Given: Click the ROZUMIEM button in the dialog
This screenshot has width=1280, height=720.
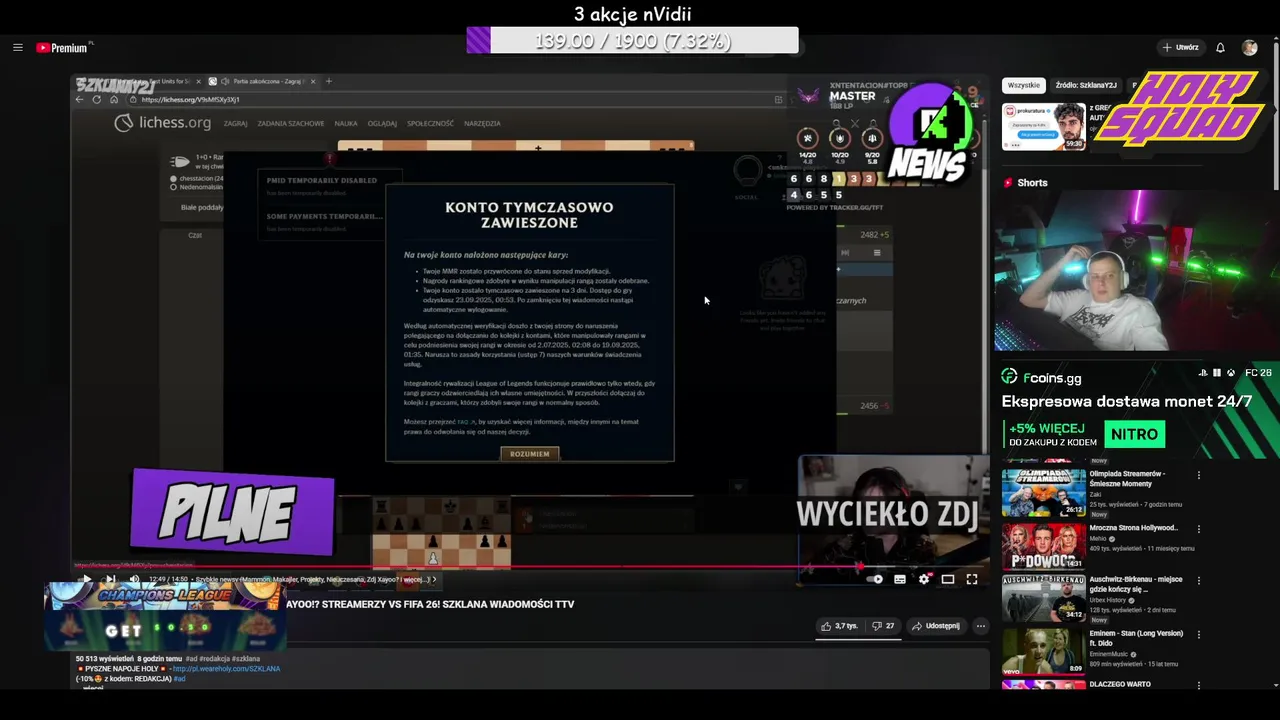Looking at the screenshot, I should tap(530, 454).
